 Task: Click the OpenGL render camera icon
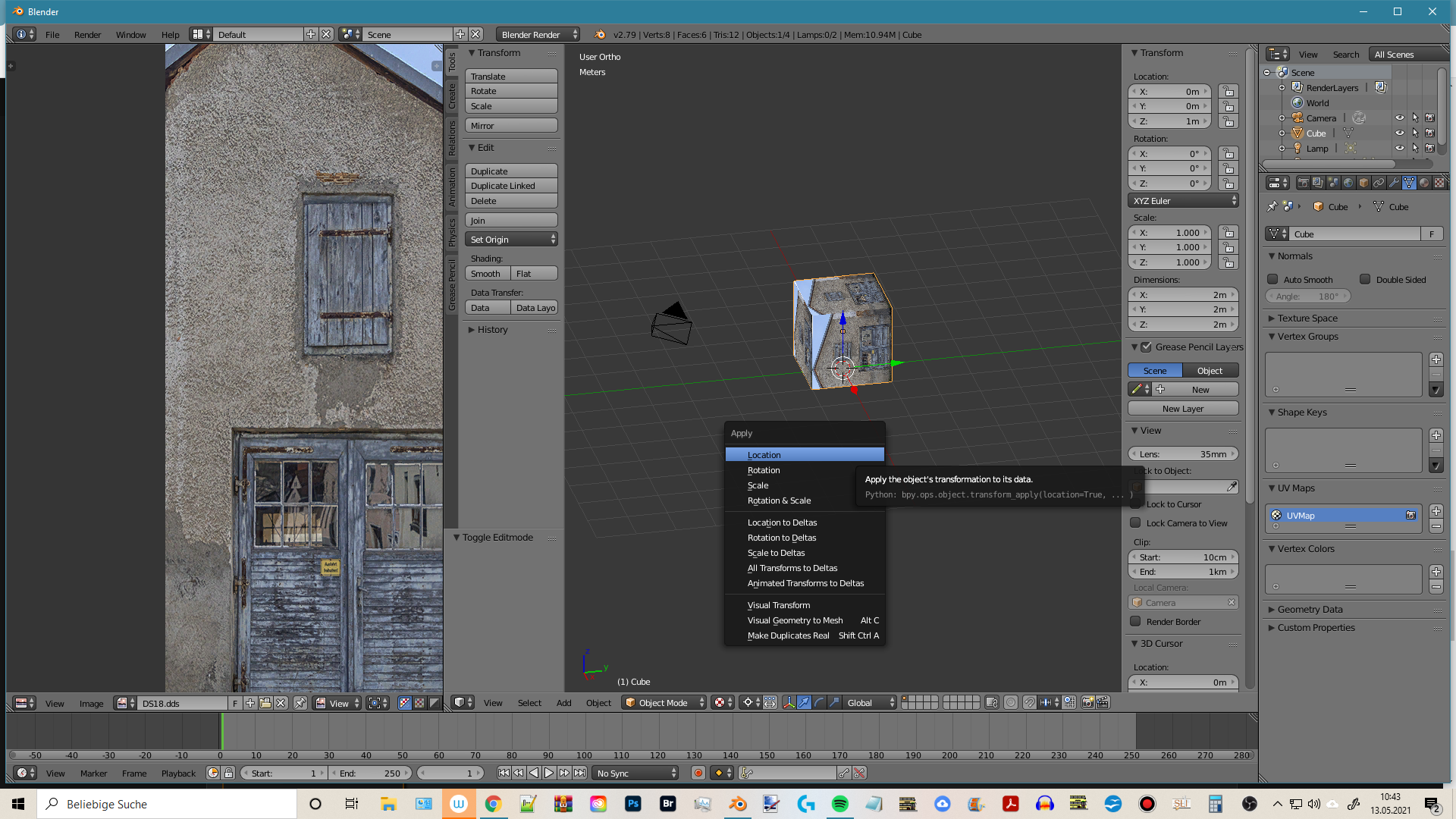(x=1087, y=703)
